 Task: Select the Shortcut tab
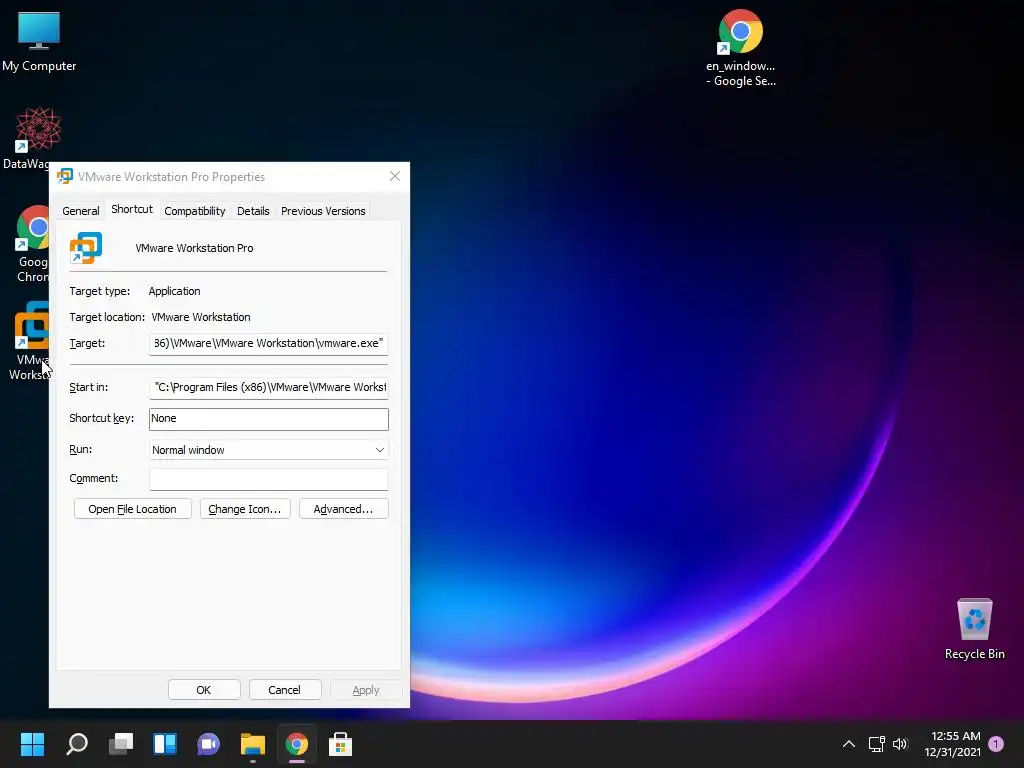(132, 209)
